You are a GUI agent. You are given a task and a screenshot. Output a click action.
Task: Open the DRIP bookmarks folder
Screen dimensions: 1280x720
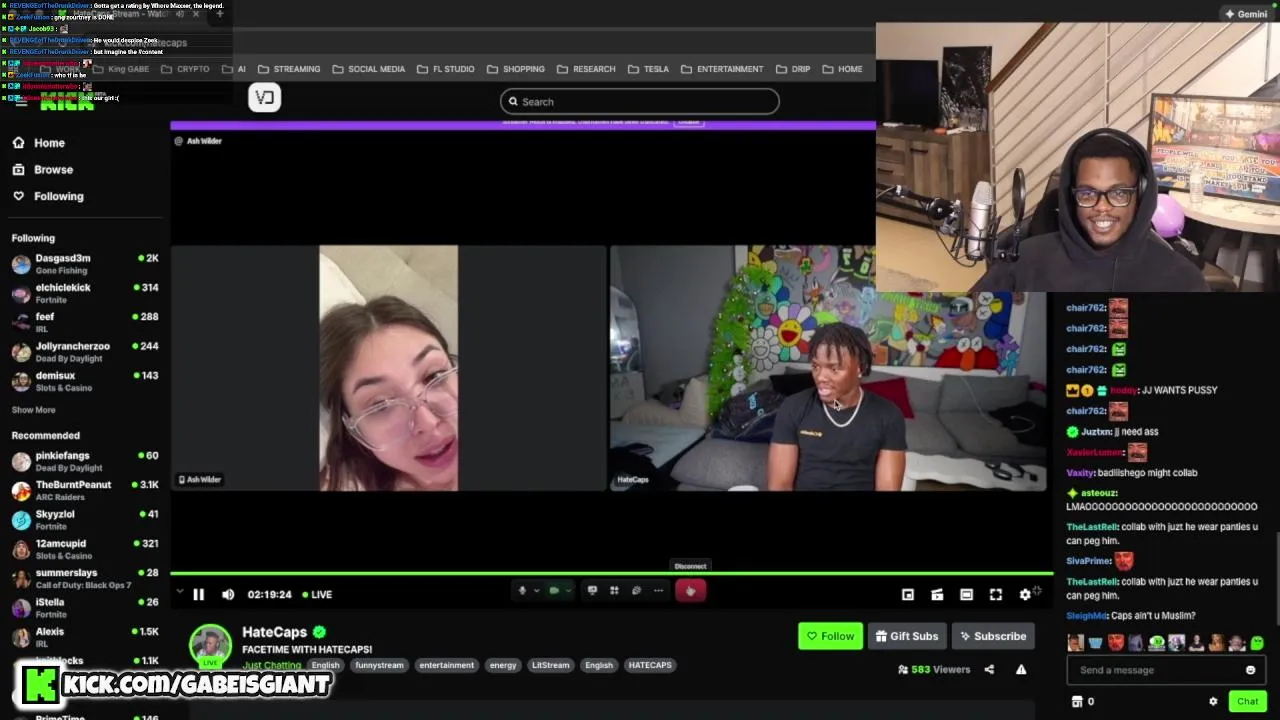click(792, 69)
